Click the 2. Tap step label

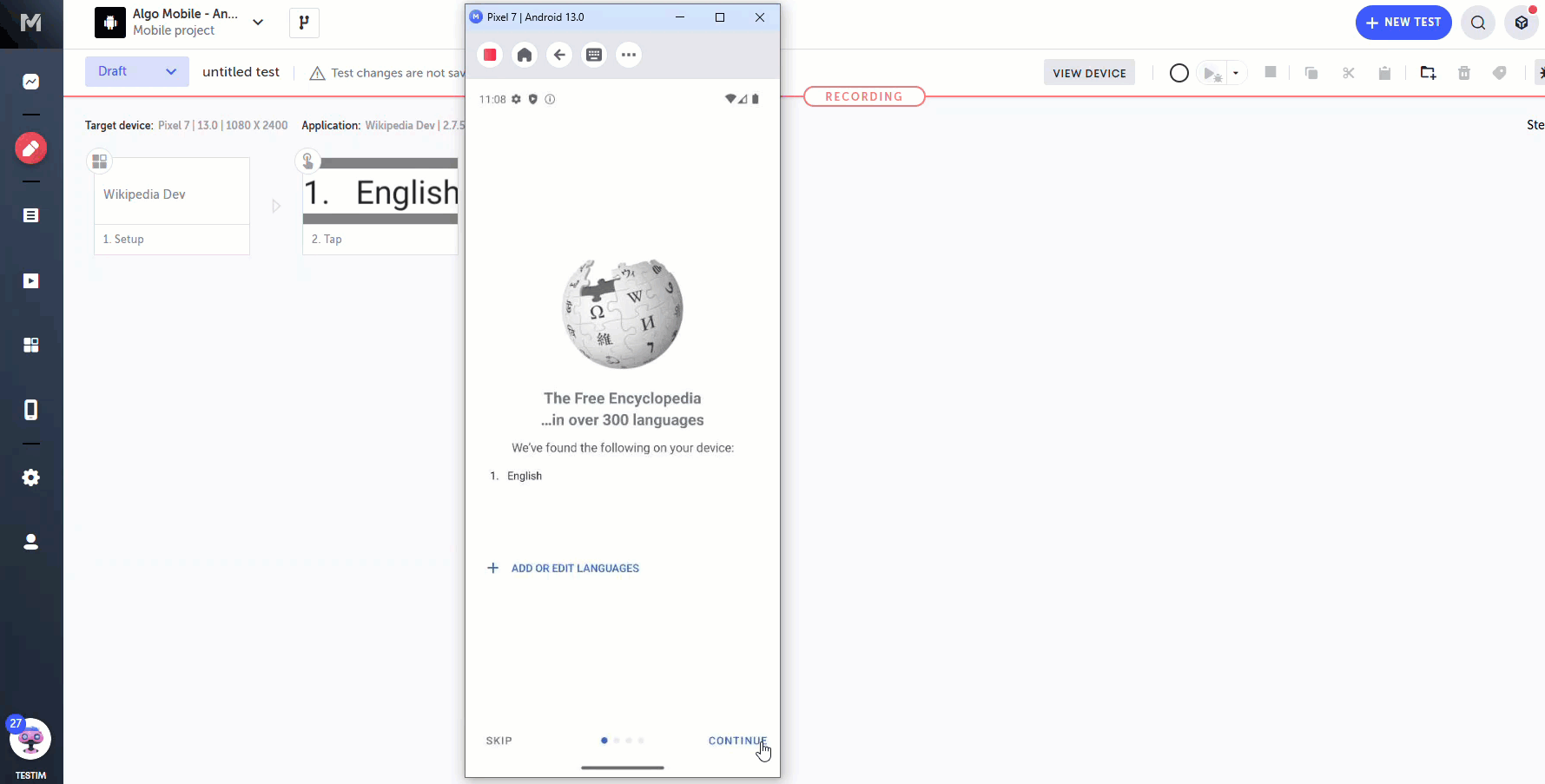[327, 239]
